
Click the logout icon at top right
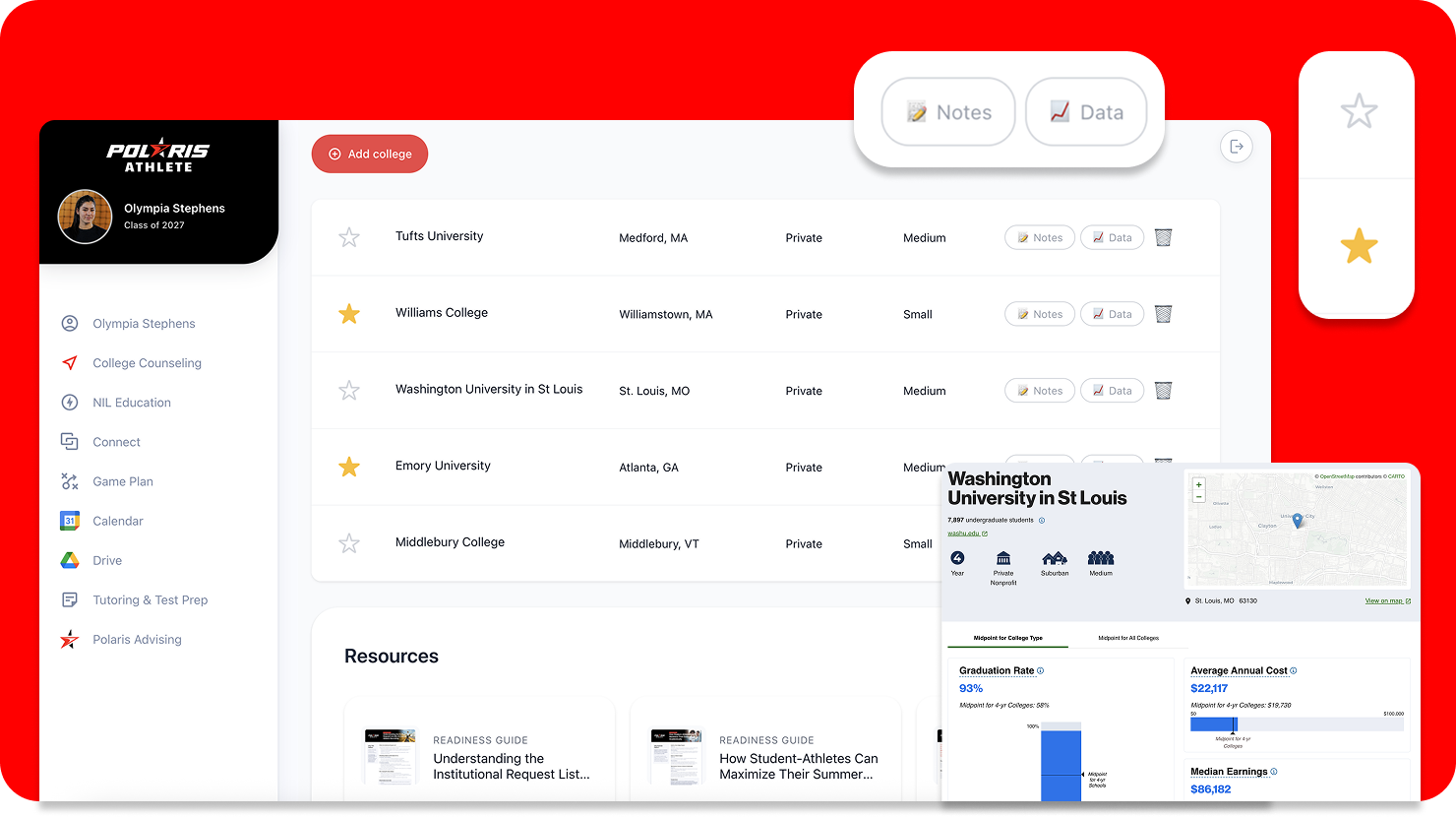tap(1237, 147)
